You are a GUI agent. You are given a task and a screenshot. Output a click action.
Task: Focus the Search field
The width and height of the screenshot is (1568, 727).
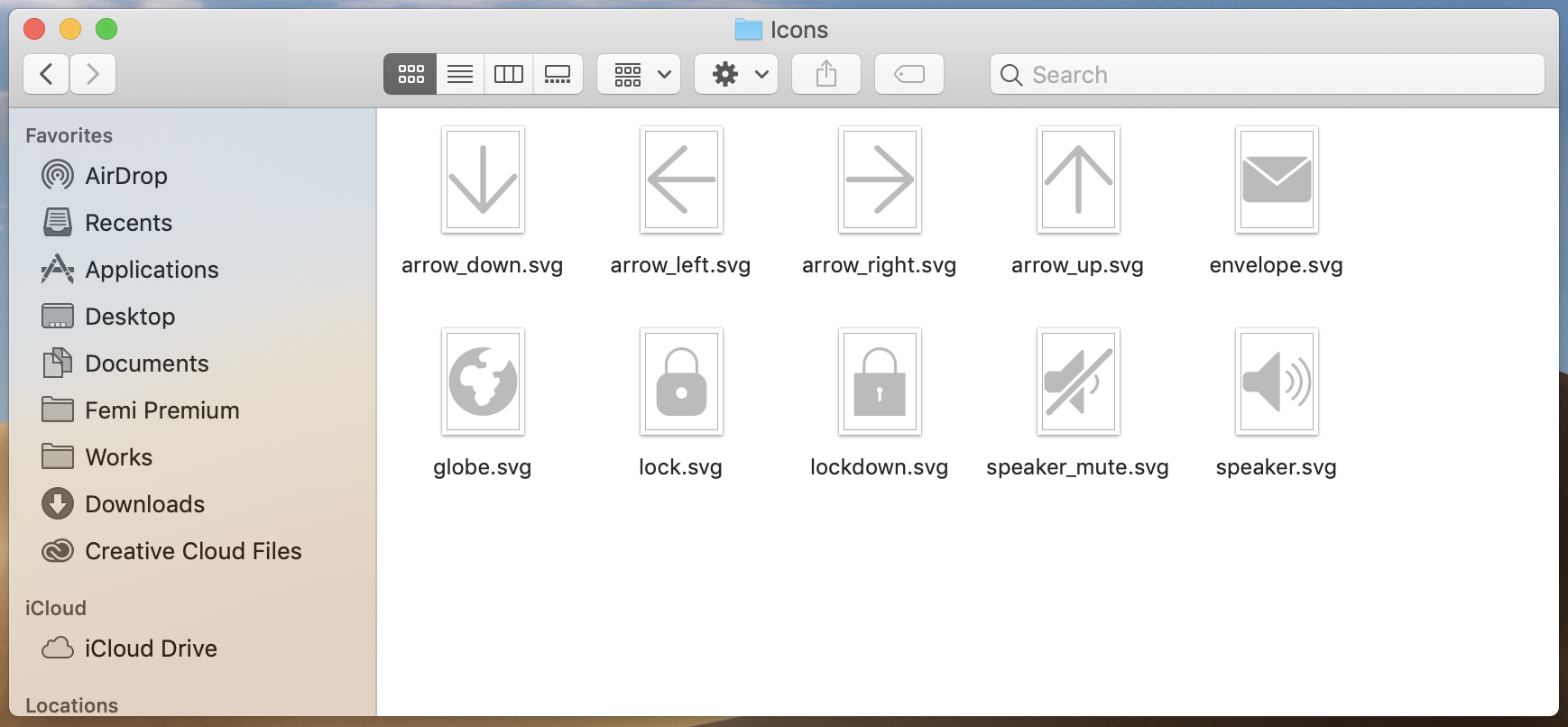coord(1268,74)
